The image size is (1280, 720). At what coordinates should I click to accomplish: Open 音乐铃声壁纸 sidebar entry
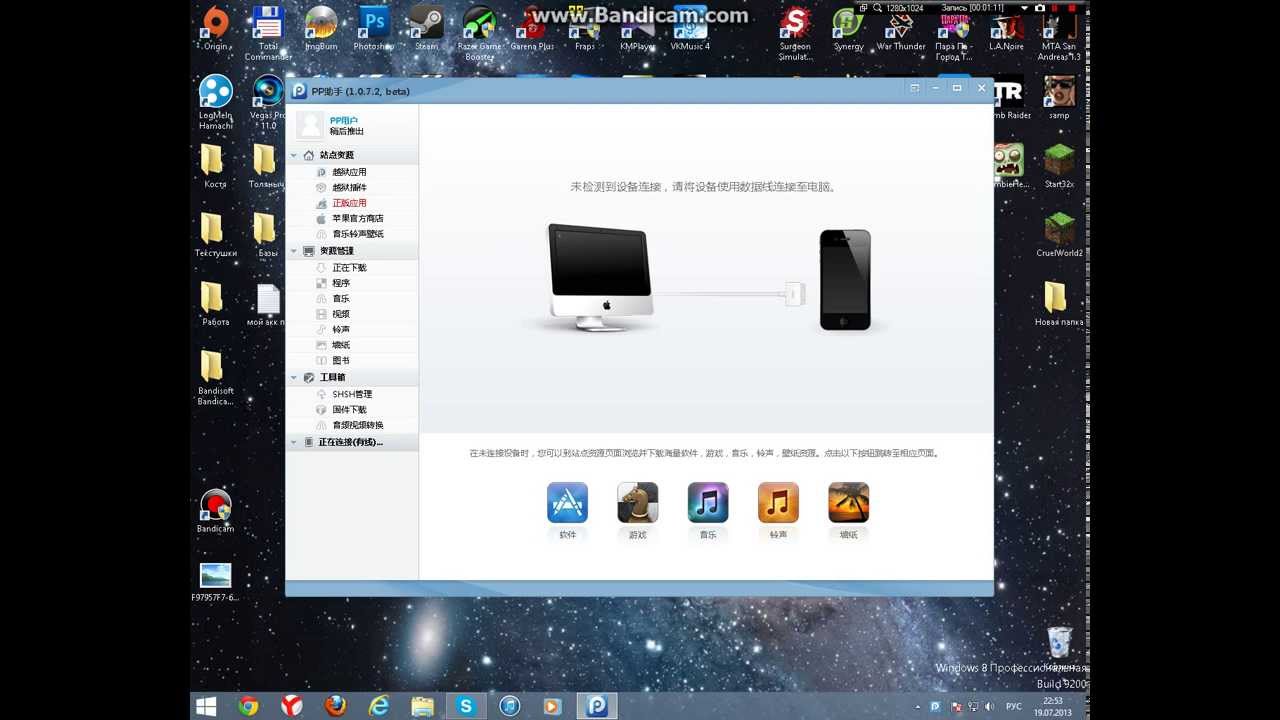tap(358, 234)
